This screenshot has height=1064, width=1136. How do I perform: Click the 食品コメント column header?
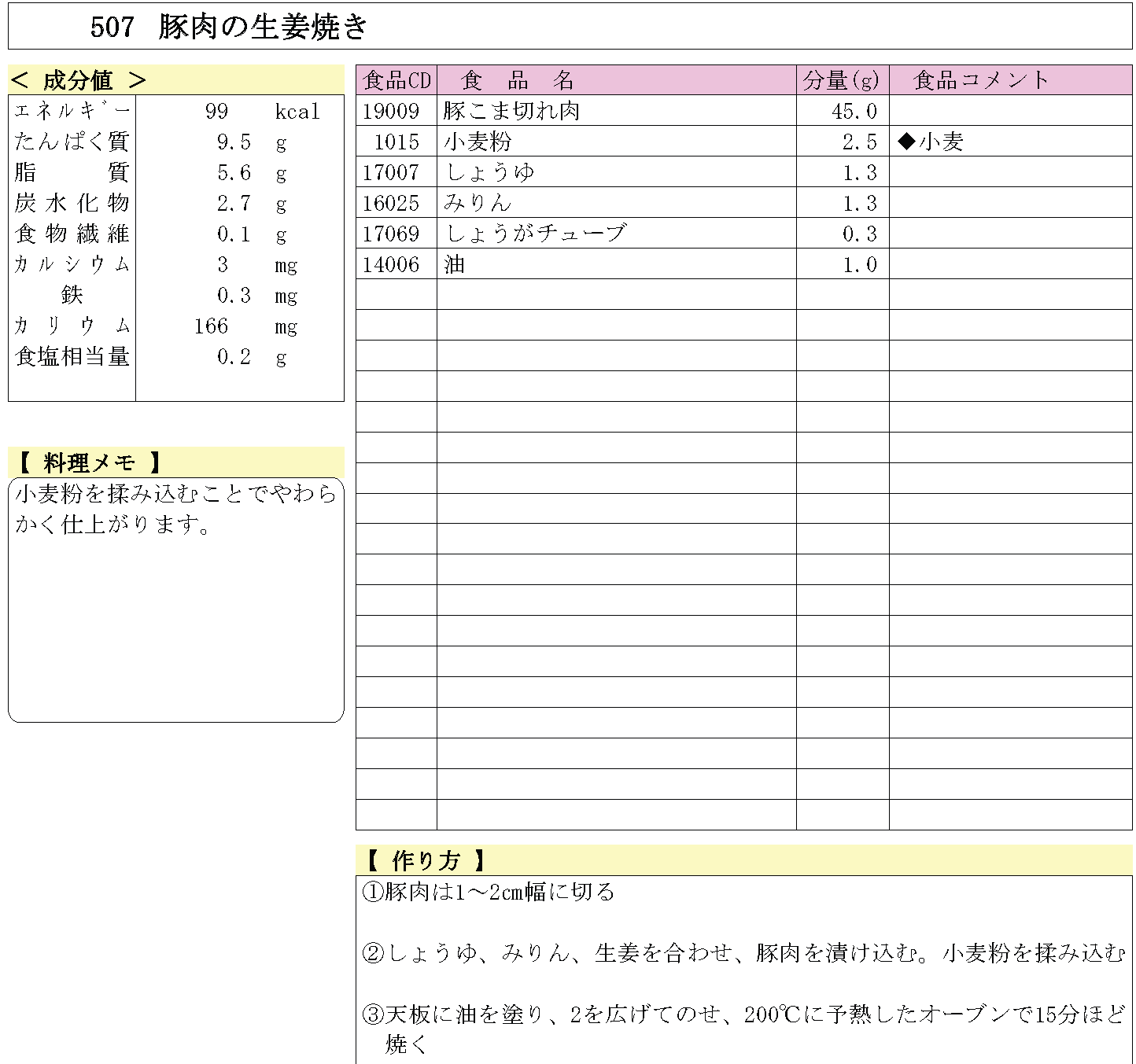tap(981, 80)
